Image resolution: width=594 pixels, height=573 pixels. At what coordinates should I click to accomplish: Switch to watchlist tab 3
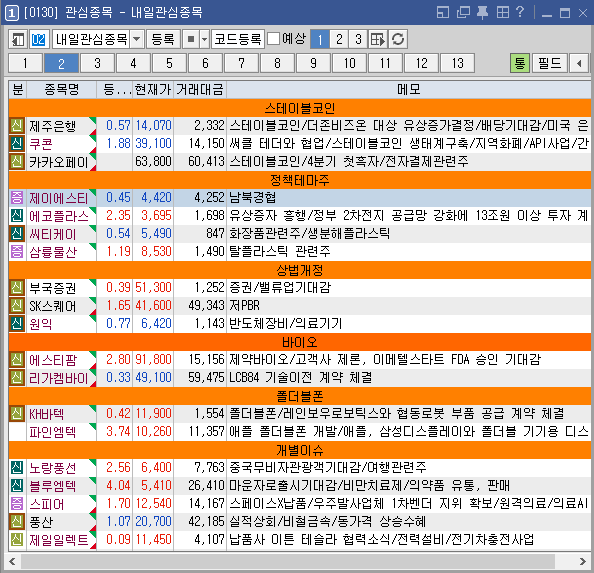(x=97, y=63)
